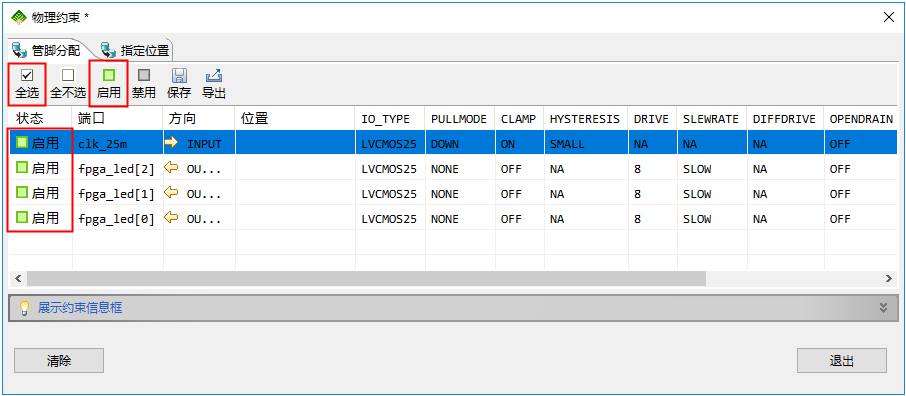Click the OPENDRAIN column header
This screenshot has width=906, height=396.
tap(860, 119)
